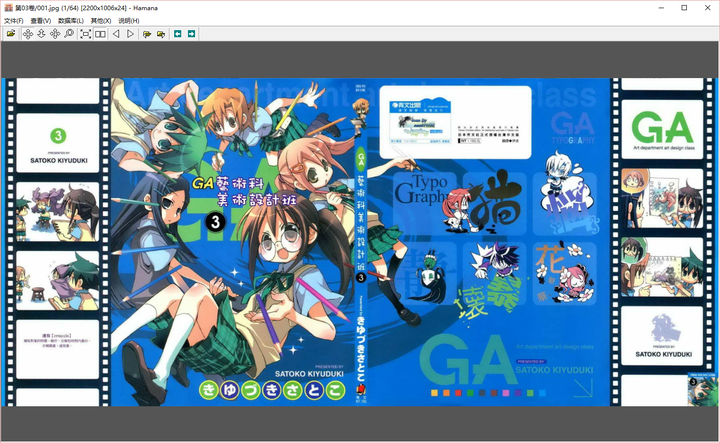
Task: Click the Hamana application icon in title bar
Action: tap(8, 8)
